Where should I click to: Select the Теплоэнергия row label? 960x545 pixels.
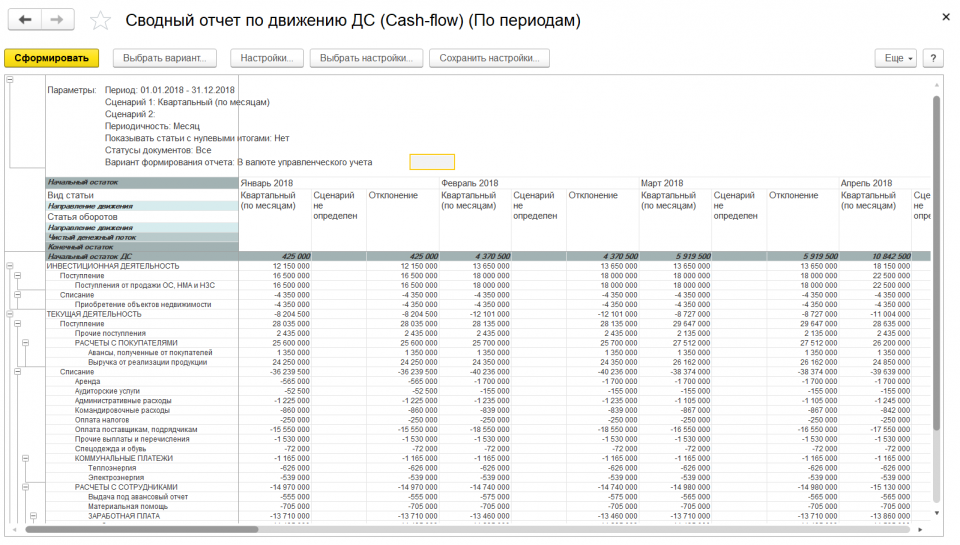[x=112, y=468]
